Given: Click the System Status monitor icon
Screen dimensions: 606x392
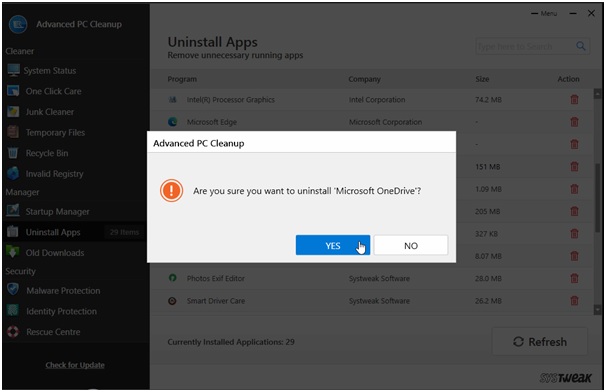Looking at the screenshot, I should pyautogui.click(x=14, y=70).
